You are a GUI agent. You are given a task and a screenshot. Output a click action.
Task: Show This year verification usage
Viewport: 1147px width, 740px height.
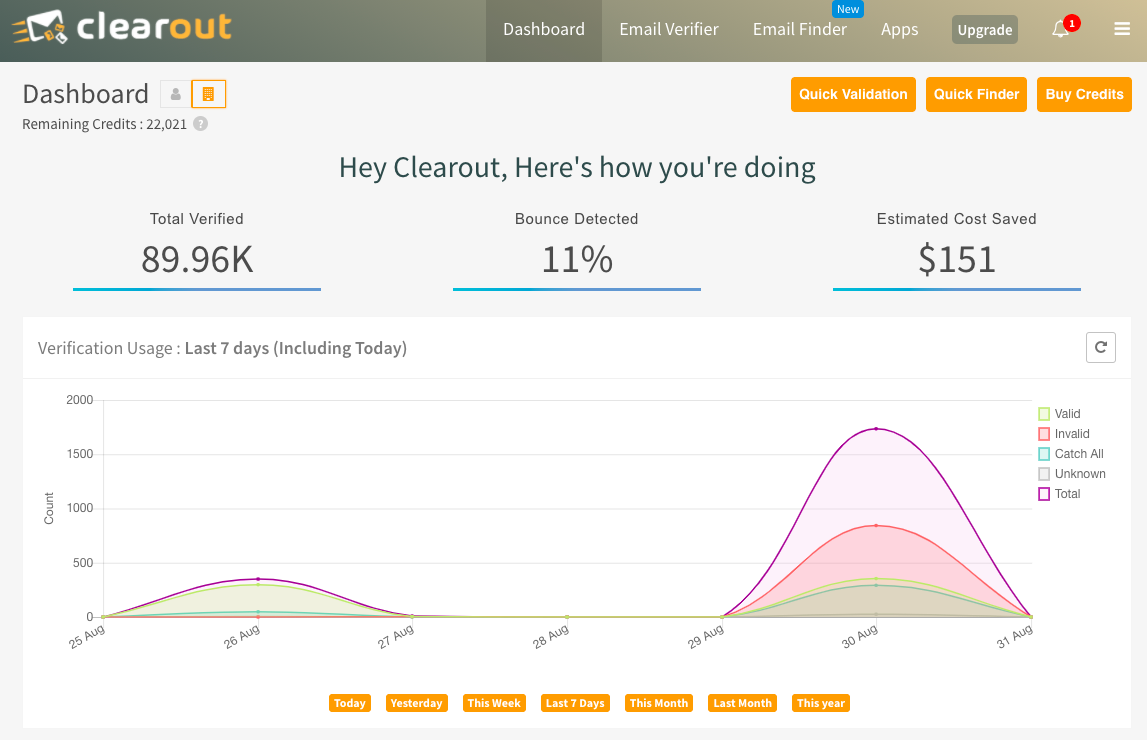pyautogui.click(x=820, y=703)
